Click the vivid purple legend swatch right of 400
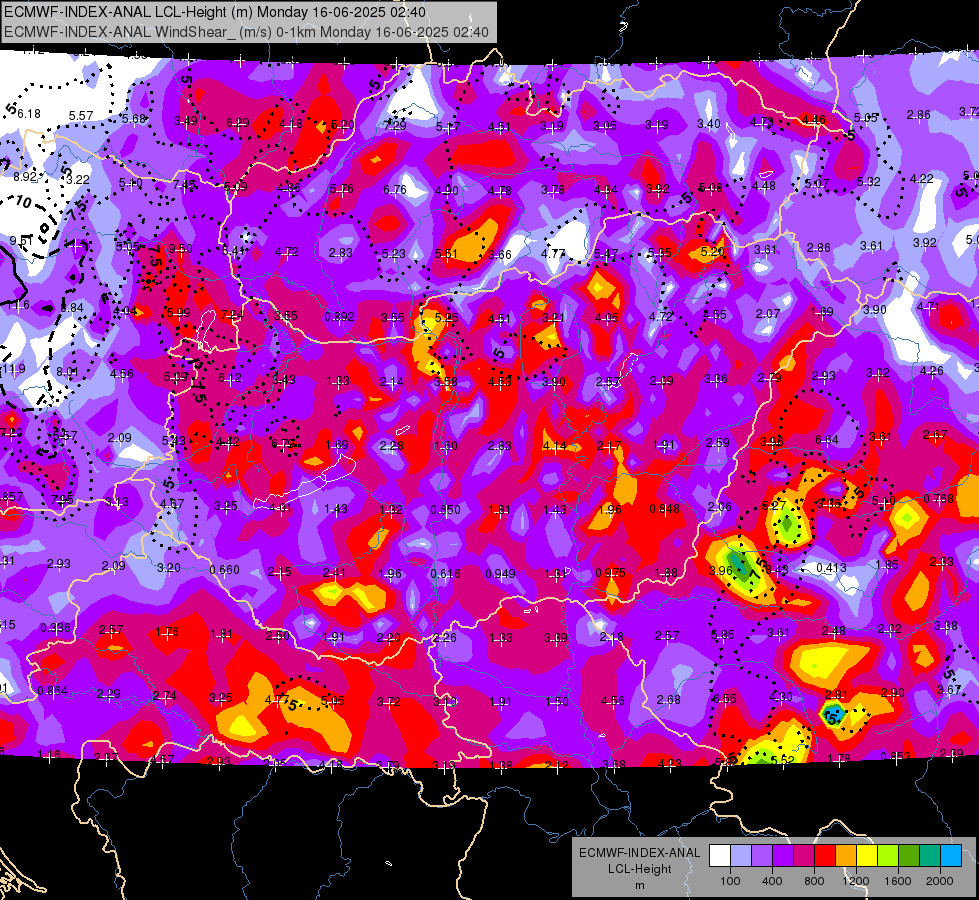This screenshot has height=900, width=979. pyautogui.click(x=783, y=855)
